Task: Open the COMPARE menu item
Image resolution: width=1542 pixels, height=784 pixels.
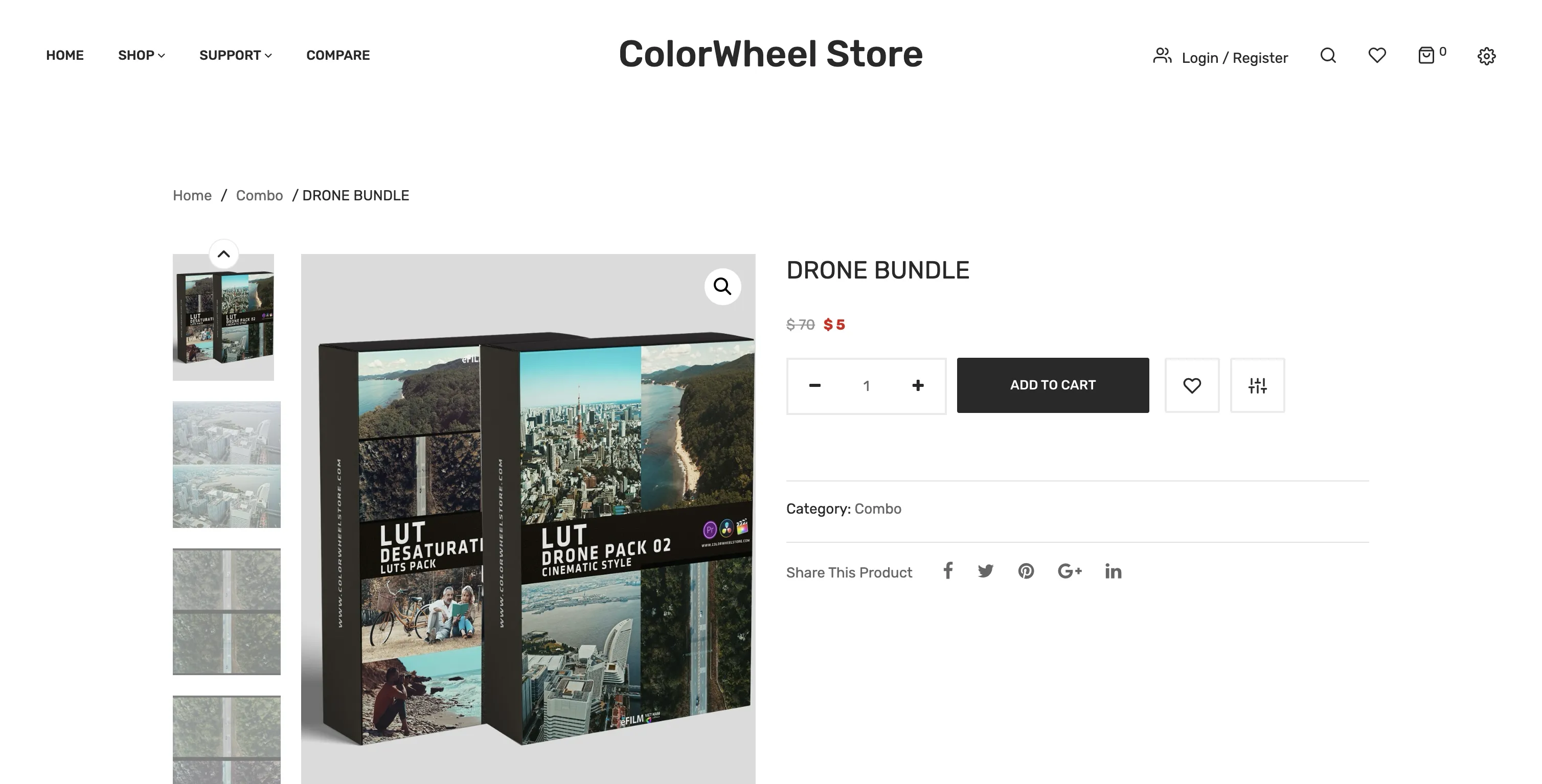Action: (338, 55)
